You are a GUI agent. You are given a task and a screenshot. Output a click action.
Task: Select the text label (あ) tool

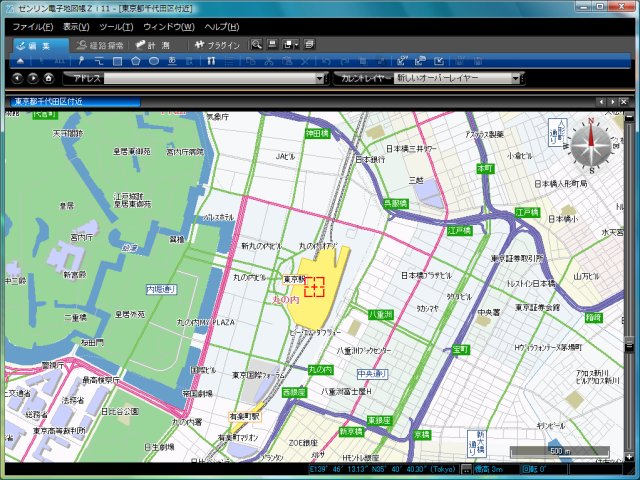point(172,61)
